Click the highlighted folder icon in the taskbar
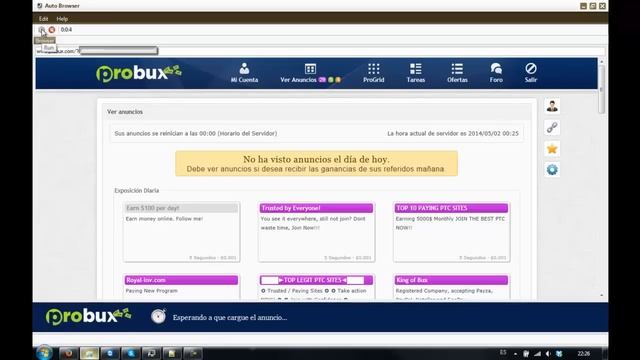The width and height of the screenshot is (640, 360). pos(89,353)
